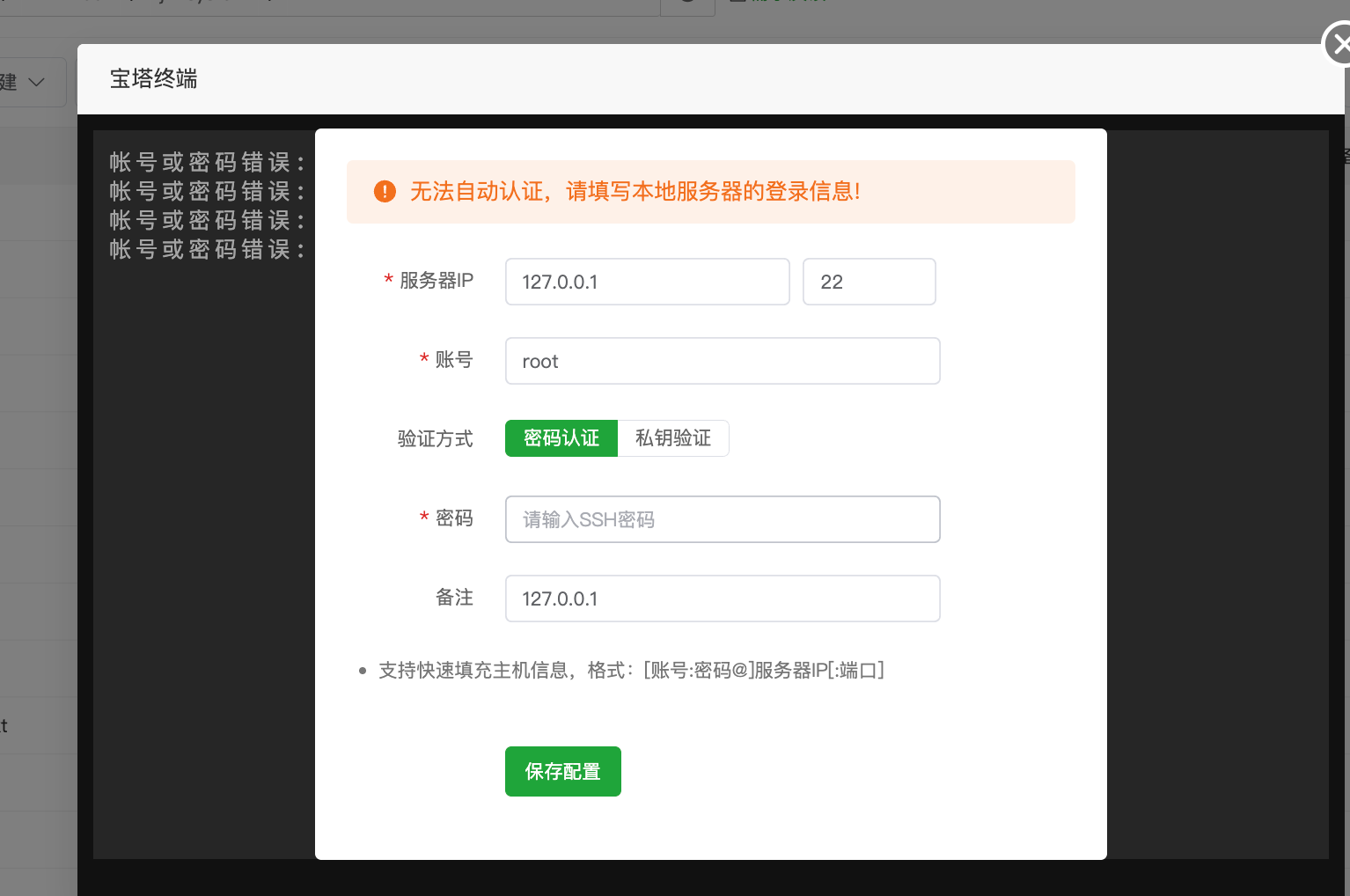Image resolution: width=1350 pixels, height=896 pixels.
Task: Click the account field containing root
Action: click(x=723, y=361)
